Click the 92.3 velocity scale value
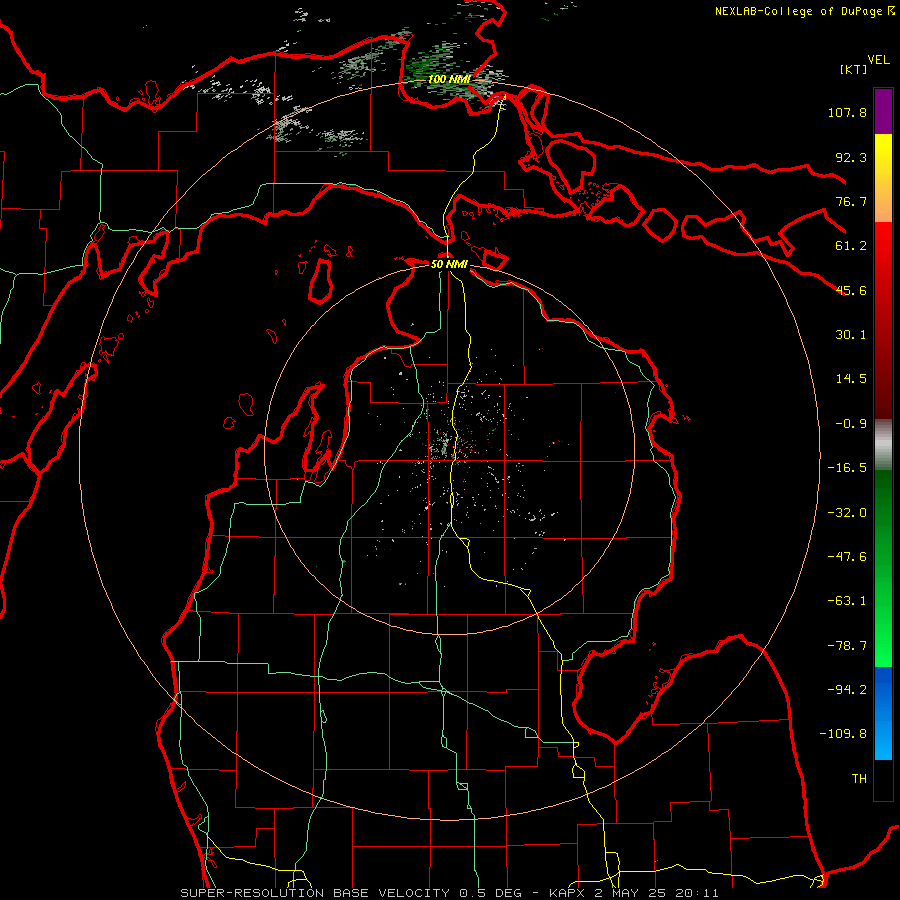900x900 pixels. pos(851,157)
